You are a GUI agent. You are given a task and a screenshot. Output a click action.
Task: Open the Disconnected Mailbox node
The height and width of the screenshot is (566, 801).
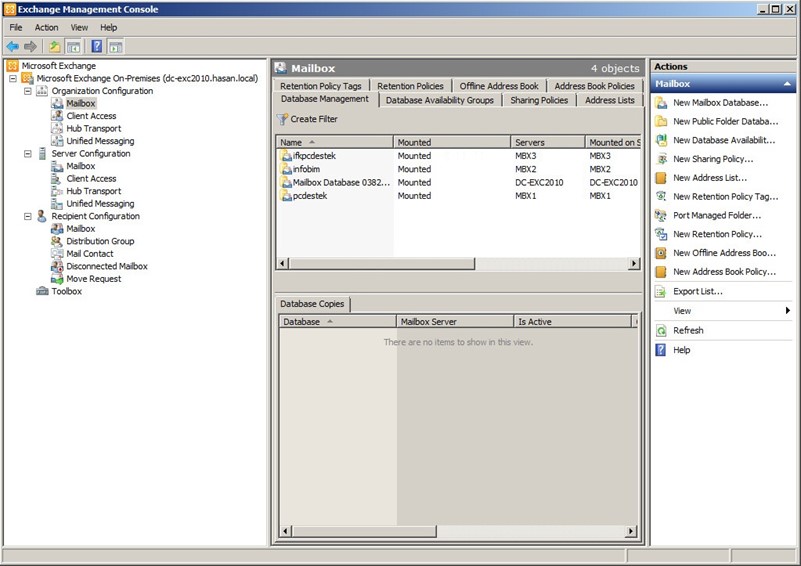pyautogui.click(x=107, y=266)
